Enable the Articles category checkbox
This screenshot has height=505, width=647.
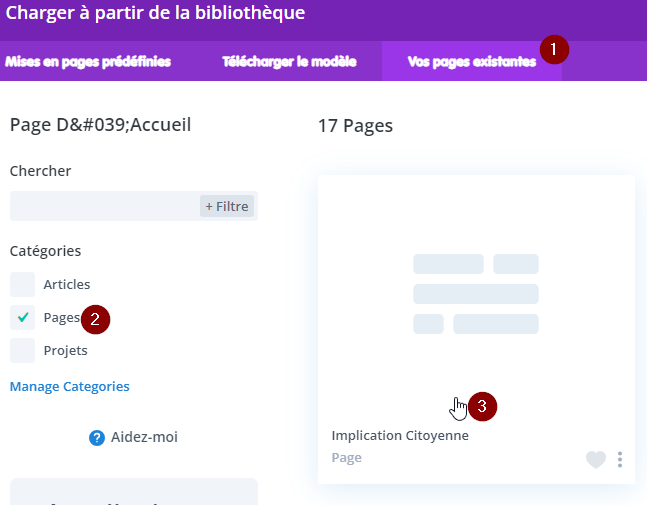click(23, 285)
